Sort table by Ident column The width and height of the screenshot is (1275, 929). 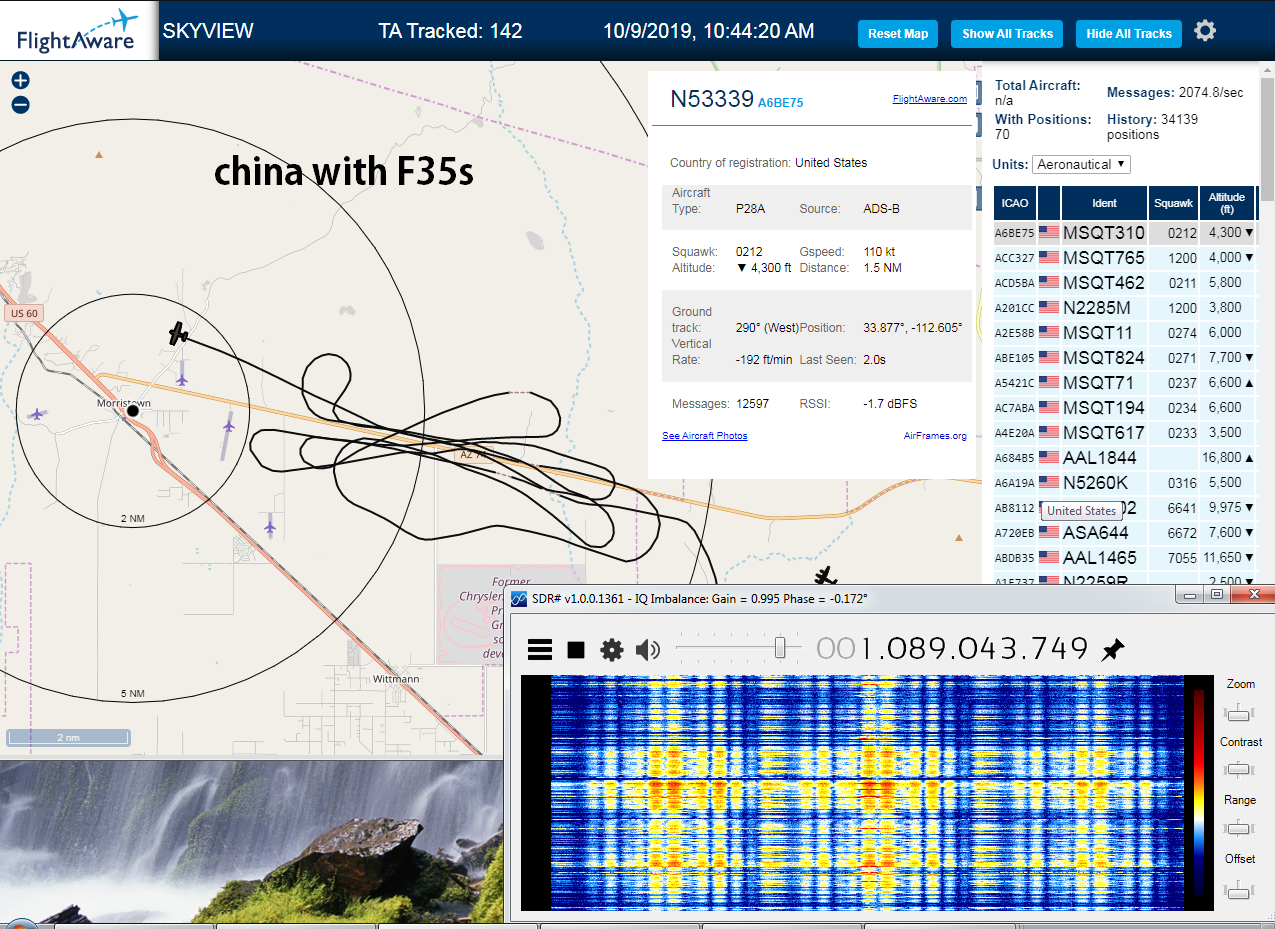point(1104,203)
